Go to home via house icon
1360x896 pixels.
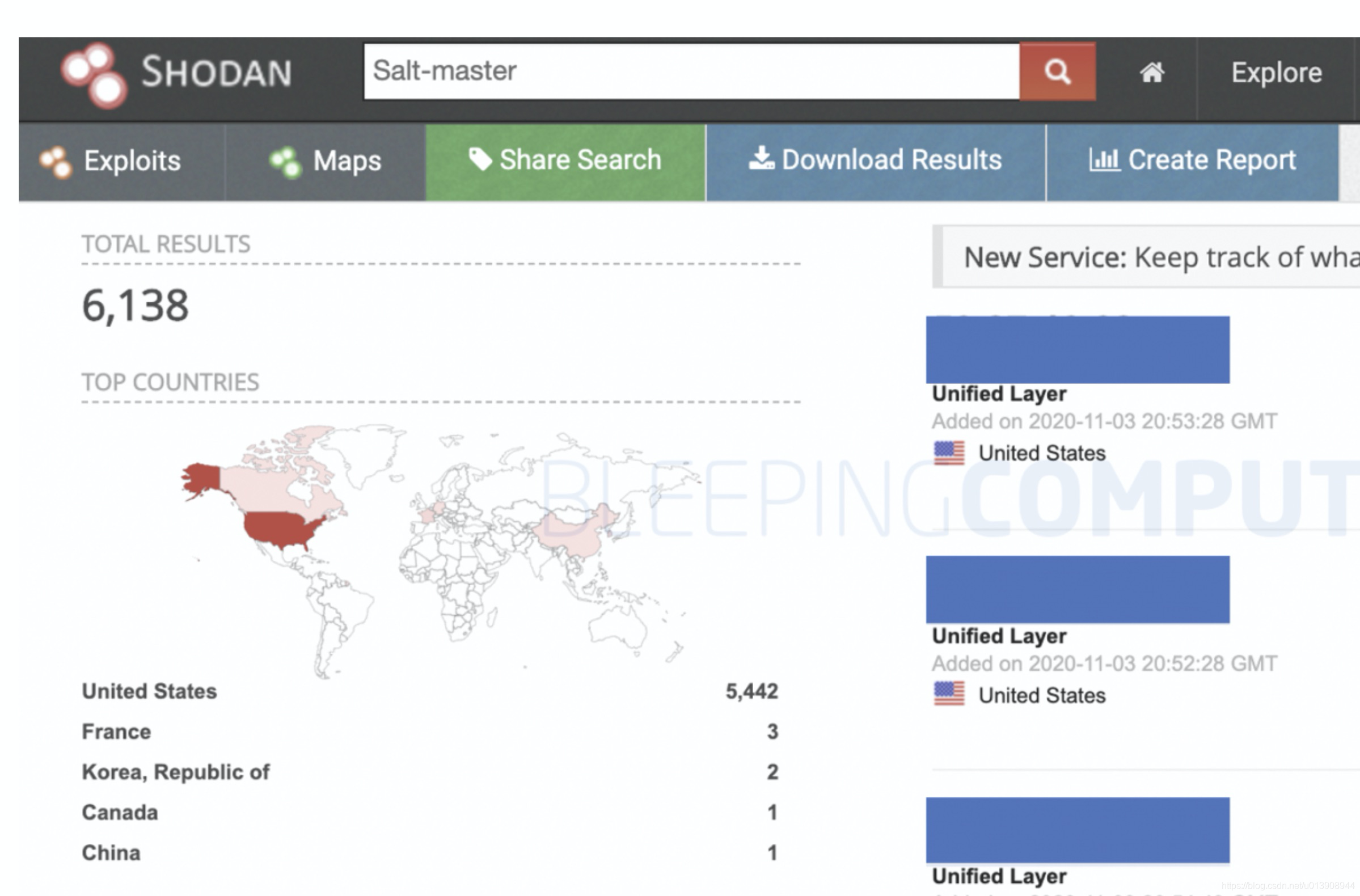pyautogui.click(x=1151, y=73)
